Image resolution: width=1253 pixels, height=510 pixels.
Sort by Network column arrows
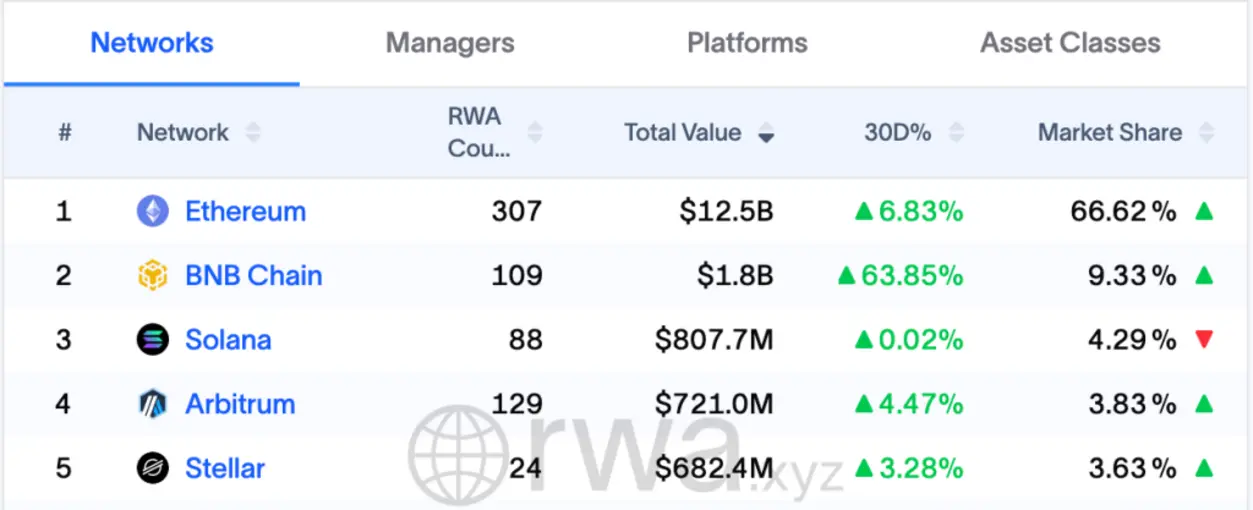click(x=252, y=133)
